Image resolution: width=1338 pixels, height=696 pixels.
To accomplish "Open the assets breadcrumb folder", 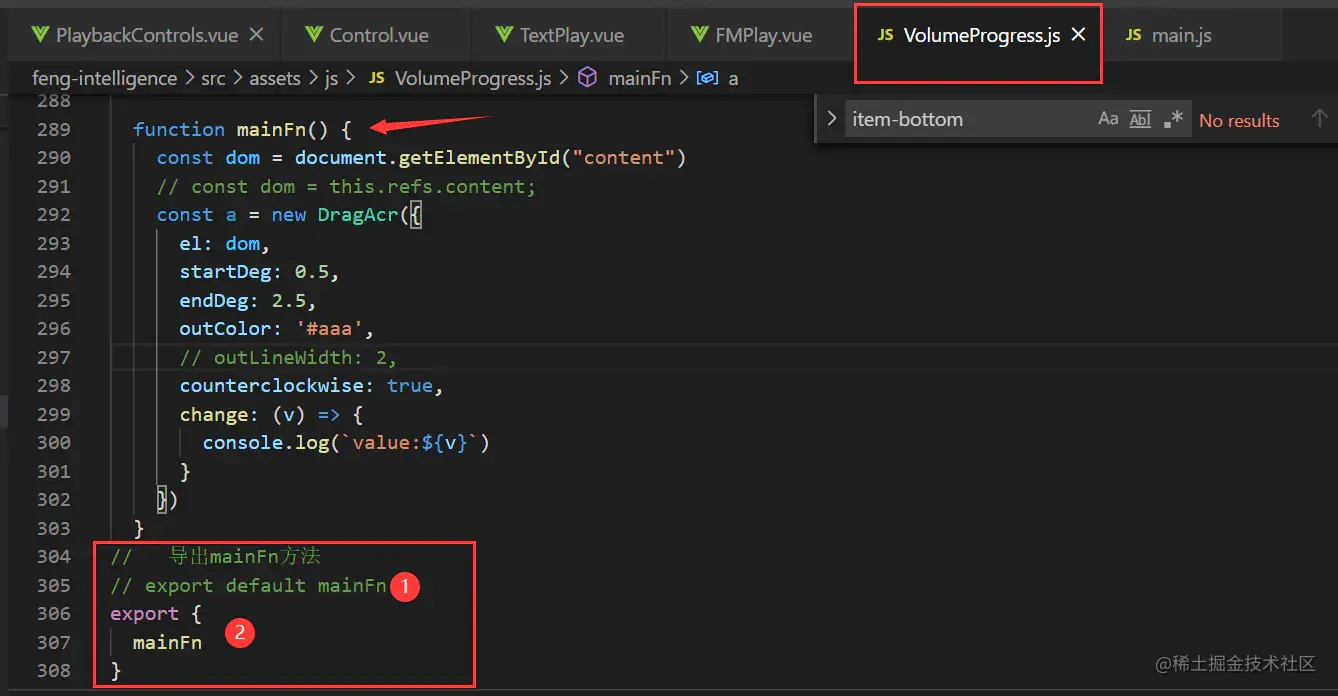I will point(274,78).
